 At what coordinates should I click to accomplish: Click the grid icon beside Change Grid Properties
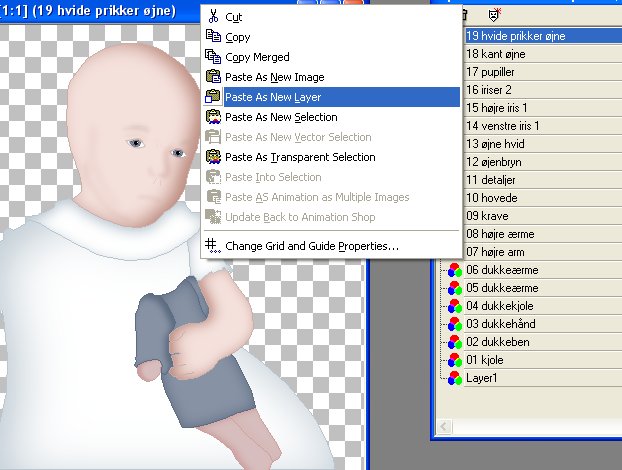point(212,245)
